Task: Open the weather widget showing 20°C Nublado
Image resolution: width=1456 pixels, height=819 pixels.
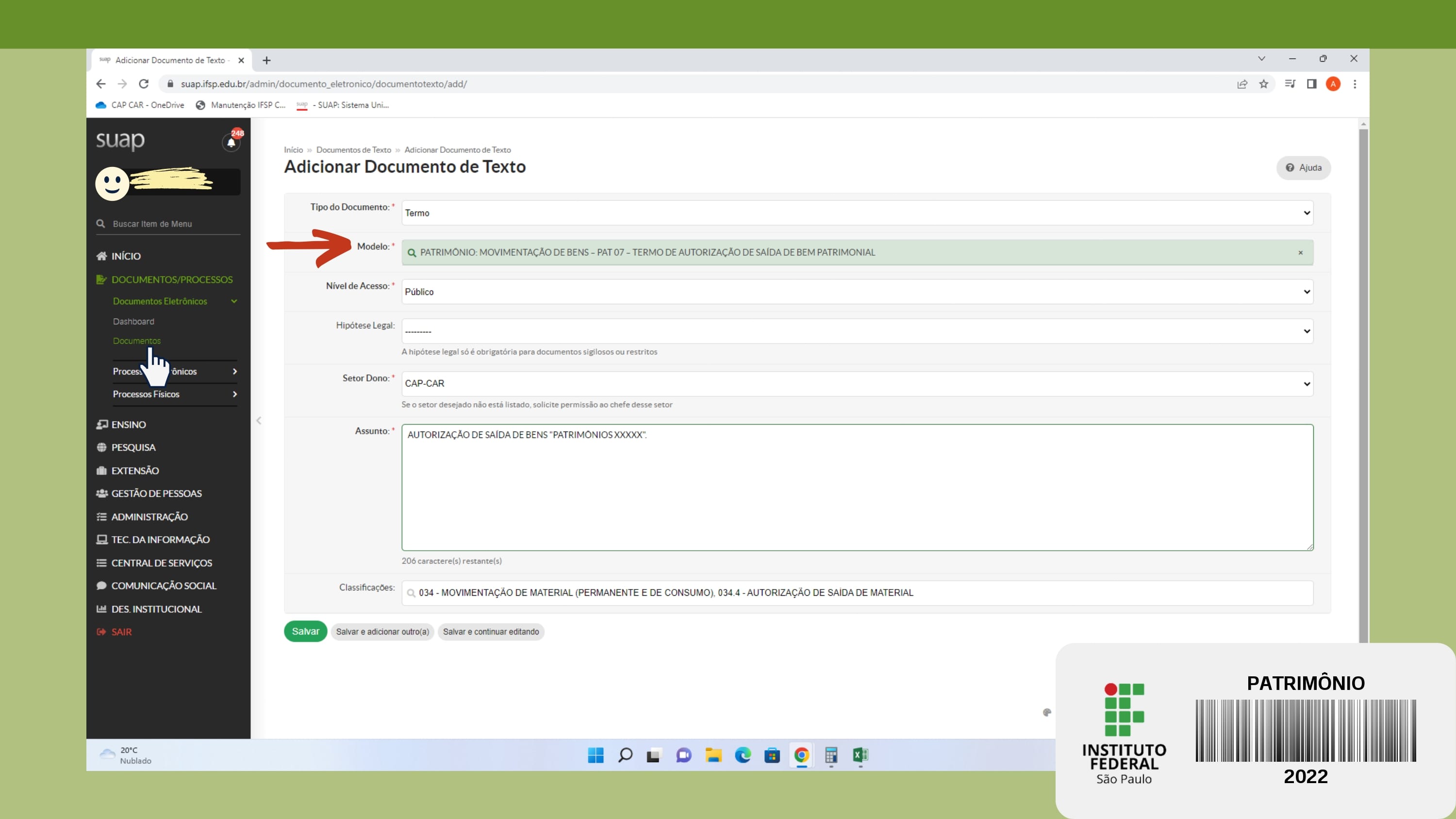Action: tap(126, 755)
